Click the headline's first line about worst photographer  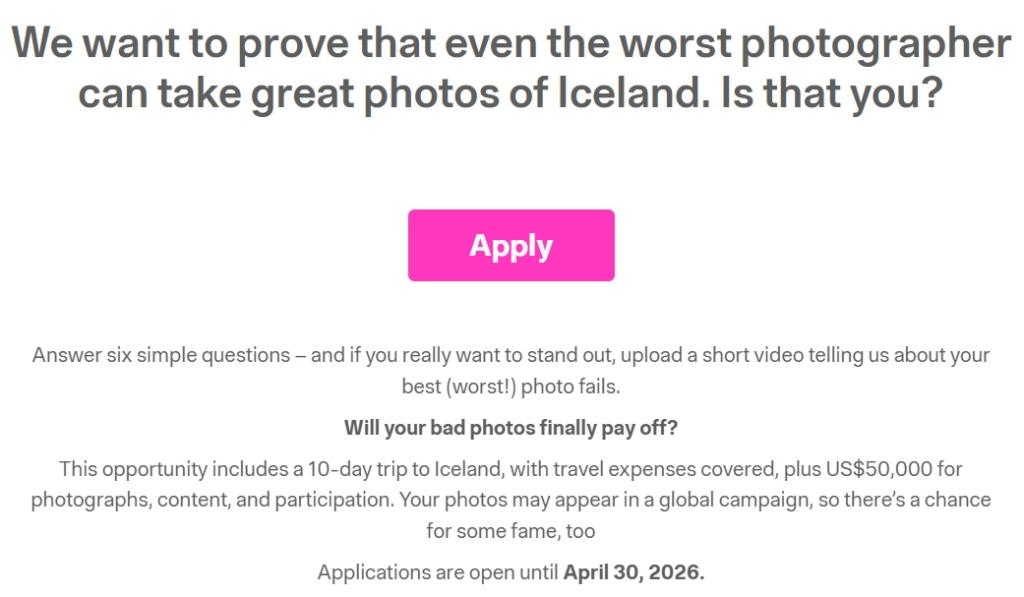(x=511, y=45)
